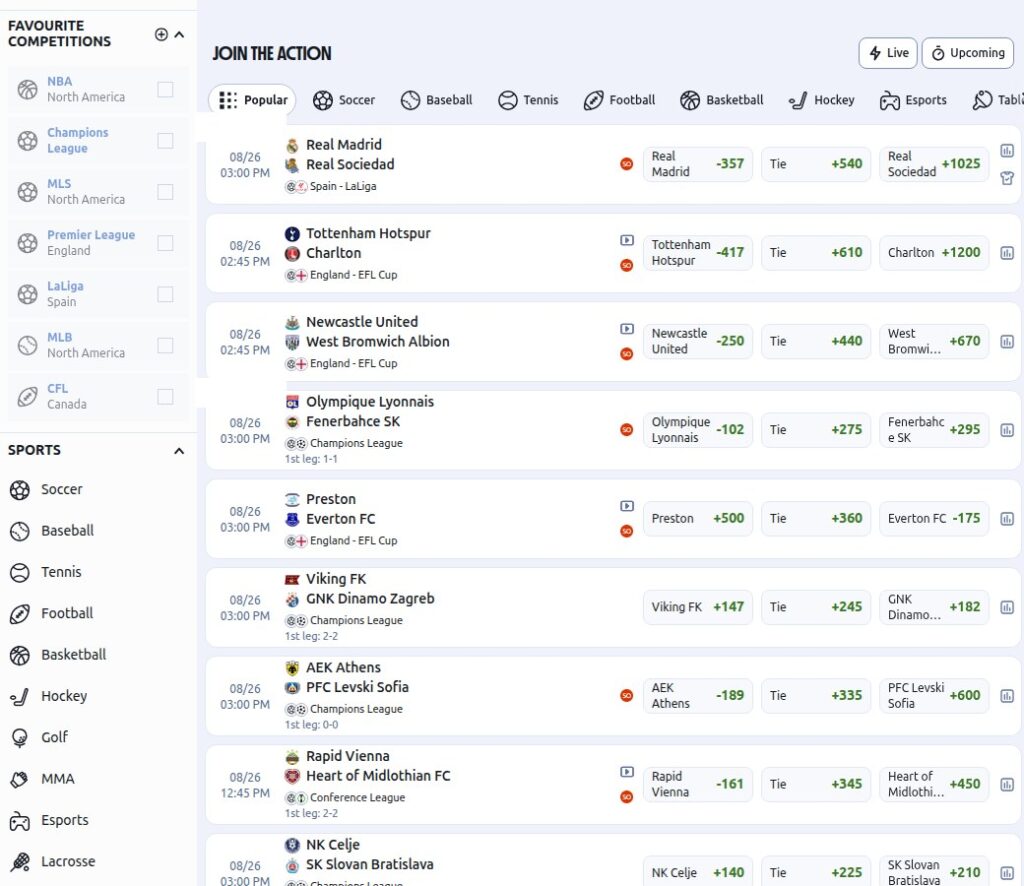The image size is (1024, 886).
Task: Bet on NK Celje at +140
Action: point(697,873)
